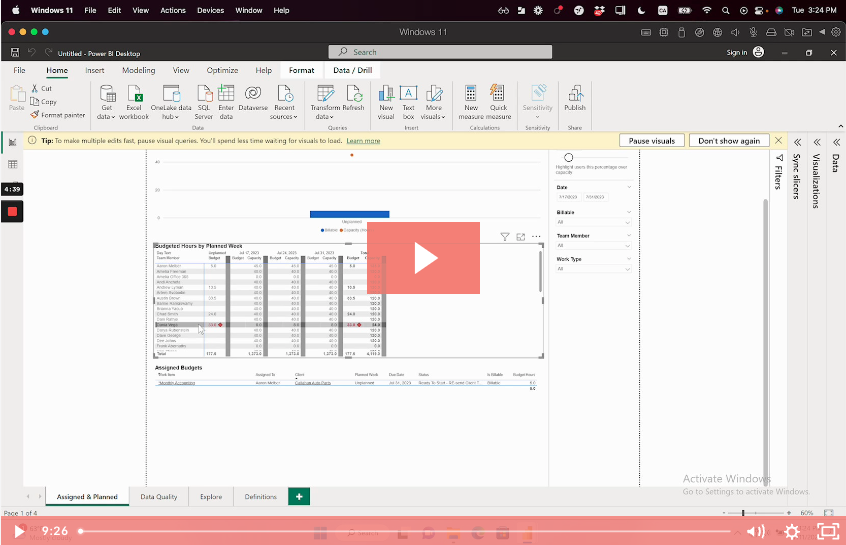Open the Team Member slicer dropdown
This screenshot has width=846, height=545.
click(x=593, y=246)
